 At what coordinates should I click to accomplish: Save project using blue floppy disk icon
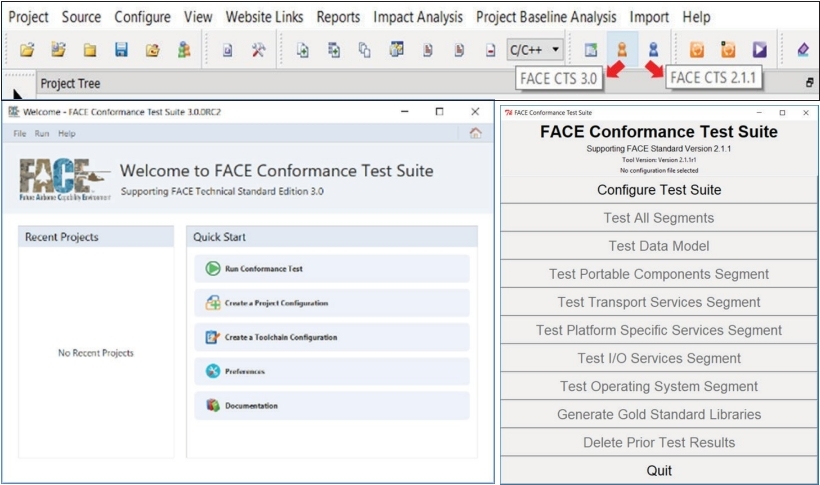pos(121,50)
